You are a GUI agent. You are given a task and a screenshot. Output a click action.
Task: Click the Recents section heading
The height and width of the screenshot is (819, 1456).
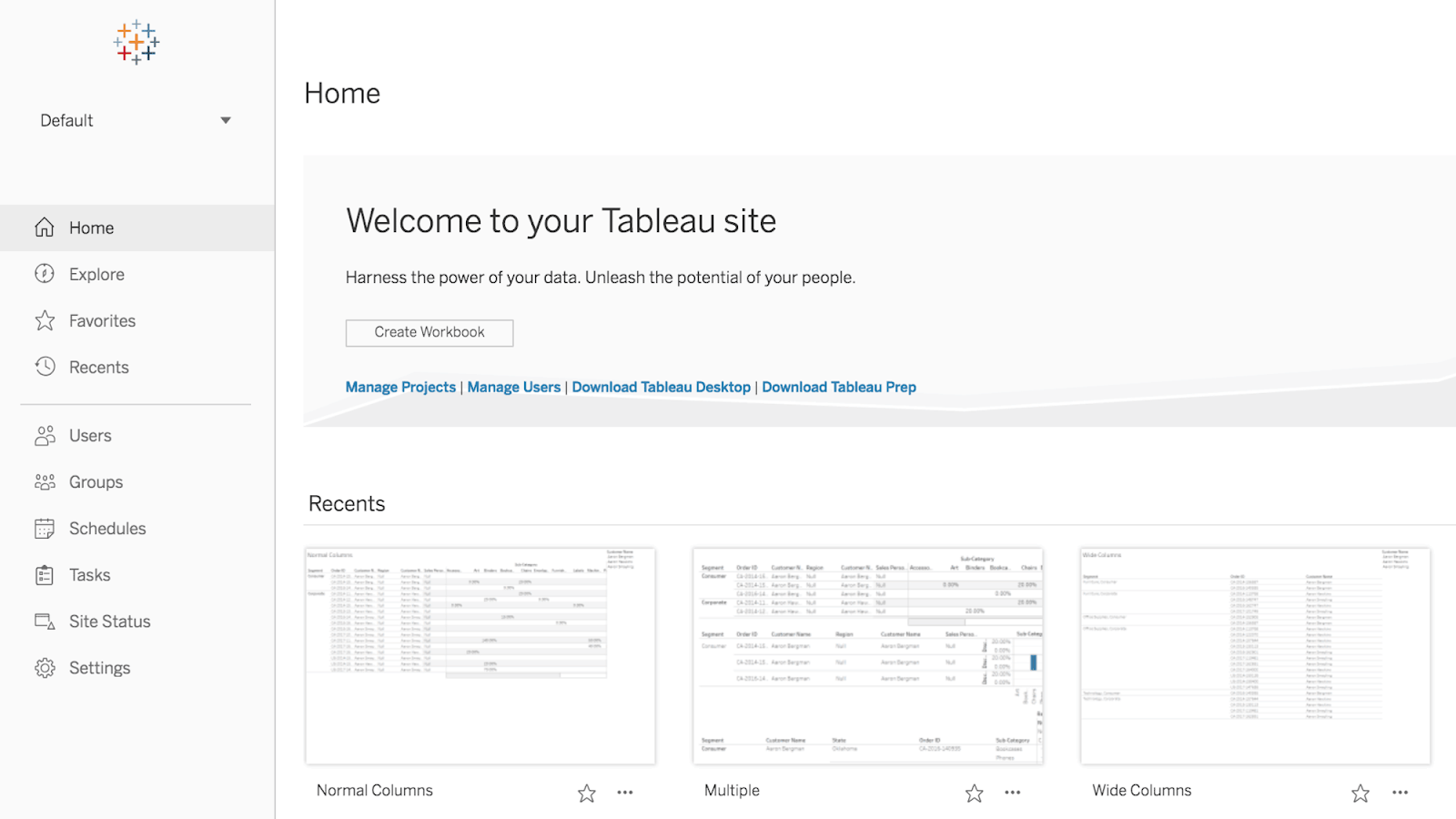(x=347, y=504)
